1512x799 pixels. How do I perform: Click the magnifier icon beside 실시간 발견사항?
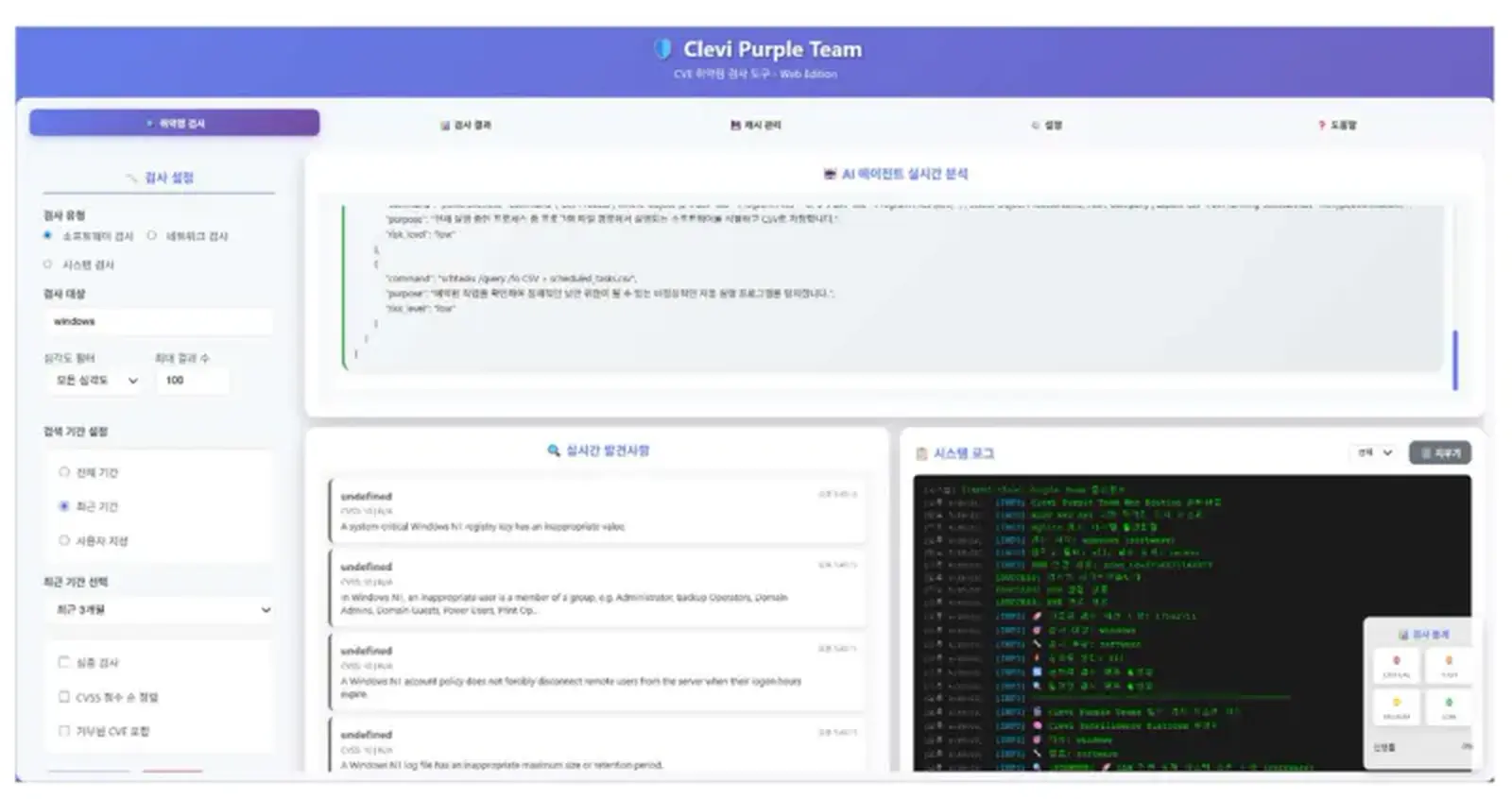tap(554, 450)
